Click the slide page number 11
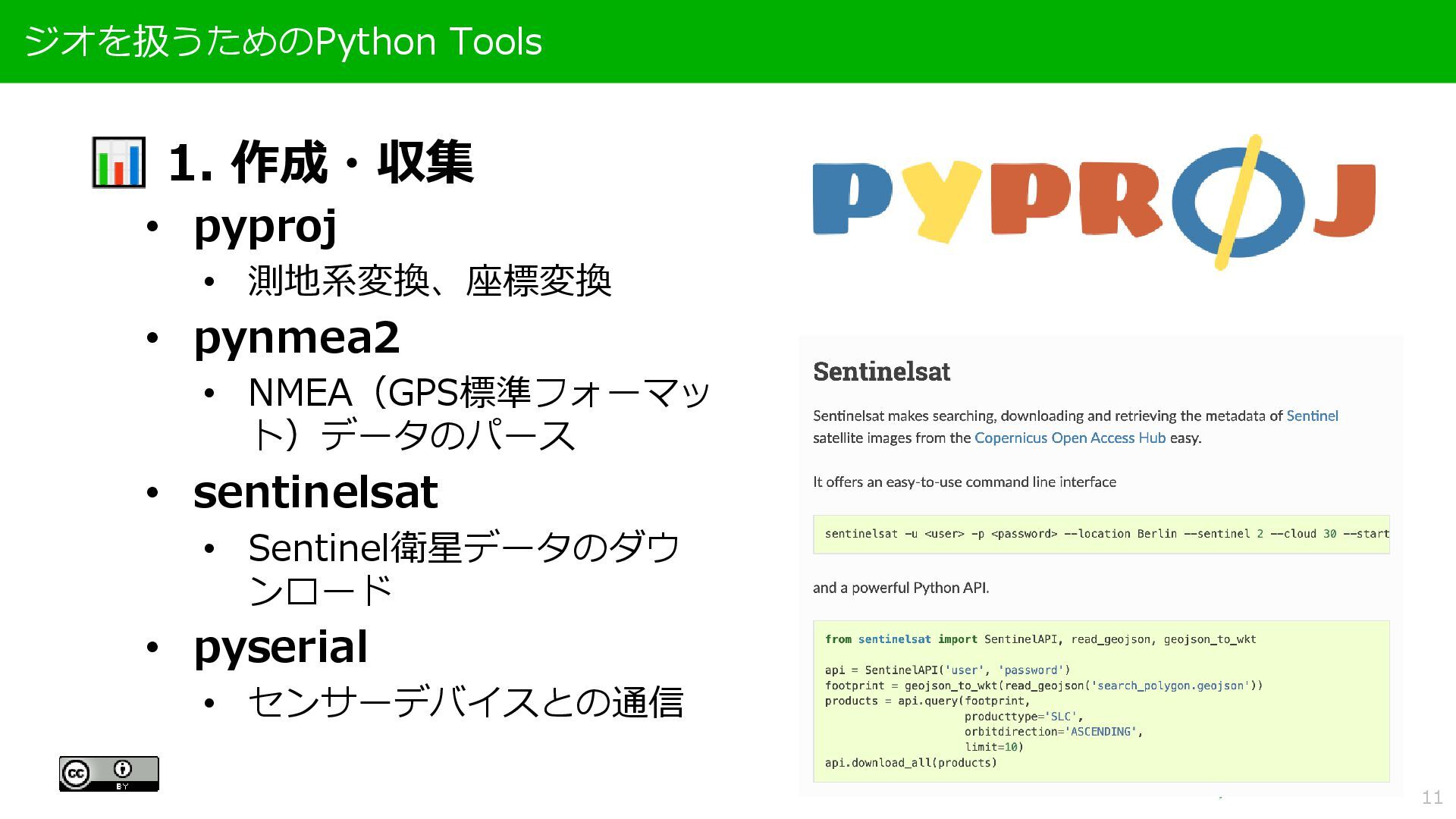This screenshot has height=819, width=1456. (x=1432, y=797)
